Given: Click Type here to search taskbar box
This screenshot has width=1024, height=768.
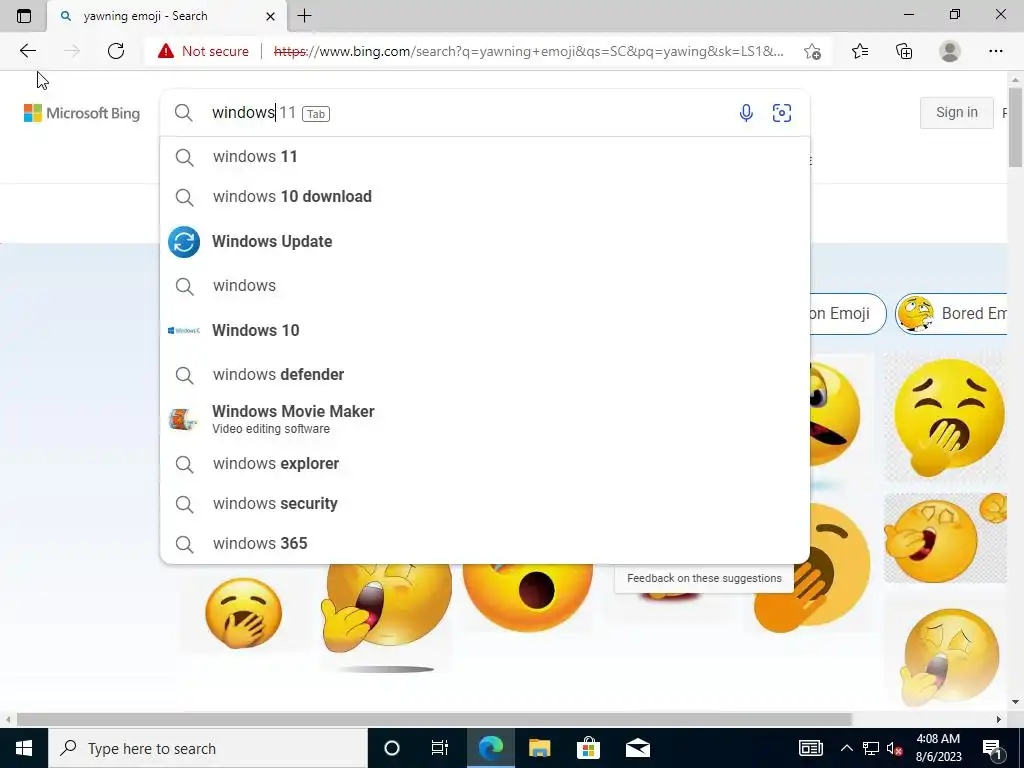Looking at the screenshot, I should coord(208,748).
